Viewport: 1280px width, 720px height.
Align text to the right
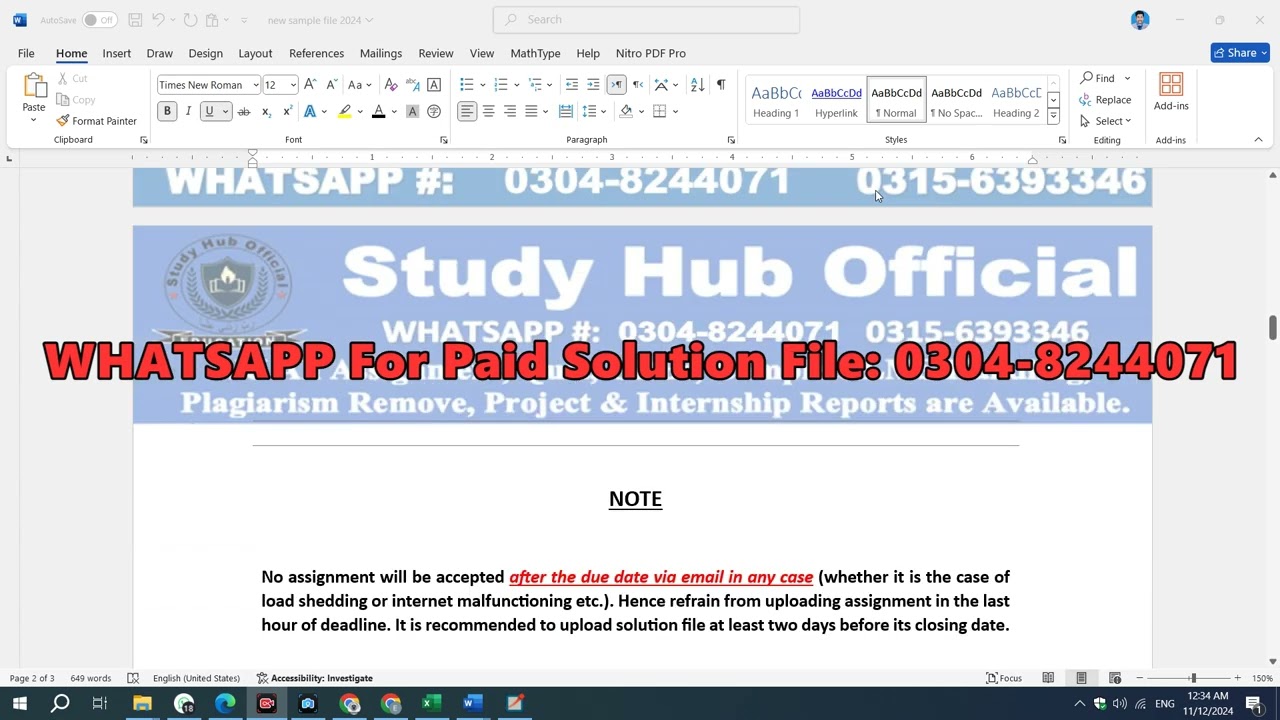510,111
